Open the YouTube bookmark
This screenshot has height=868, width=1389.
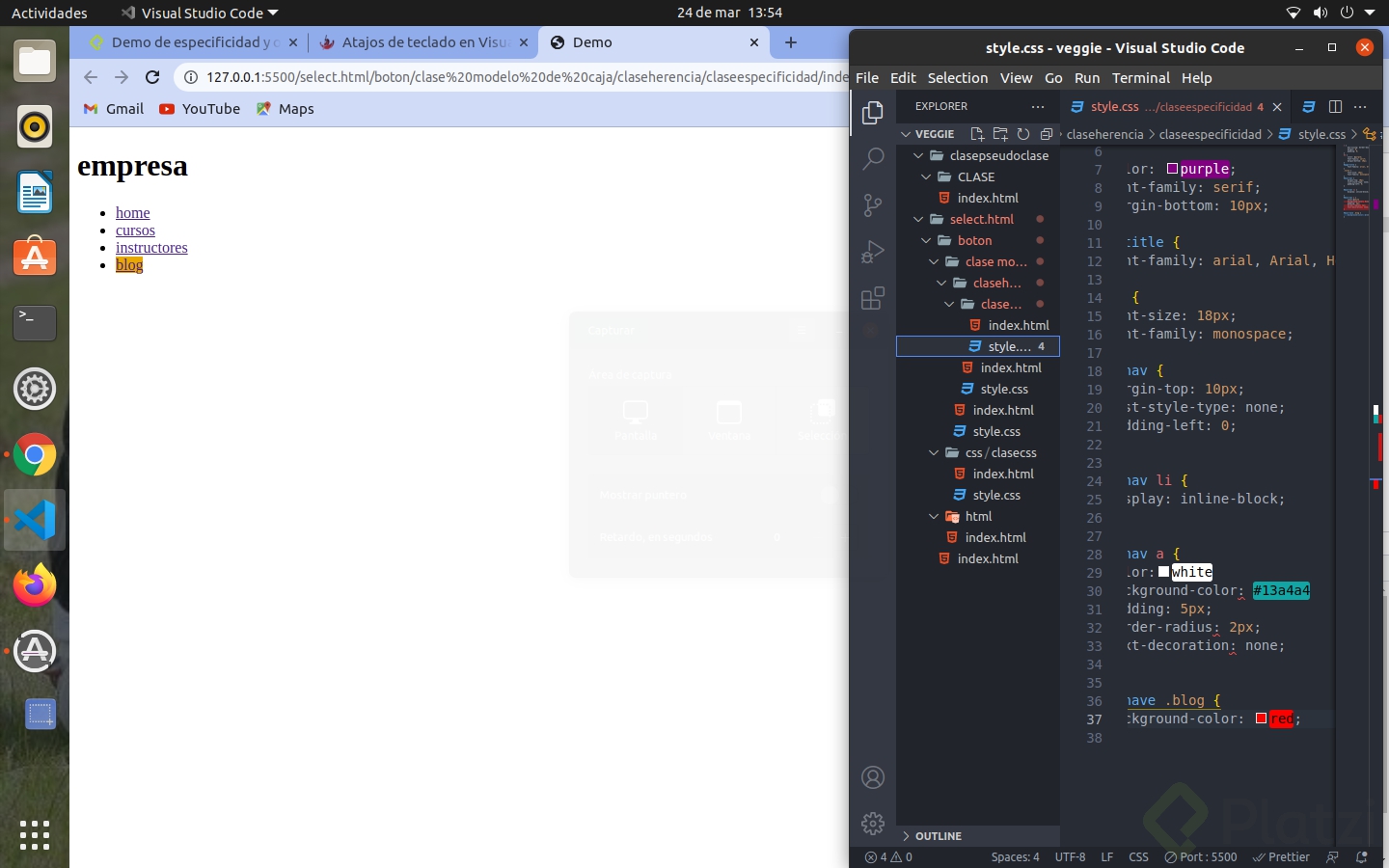pos(200,109)
